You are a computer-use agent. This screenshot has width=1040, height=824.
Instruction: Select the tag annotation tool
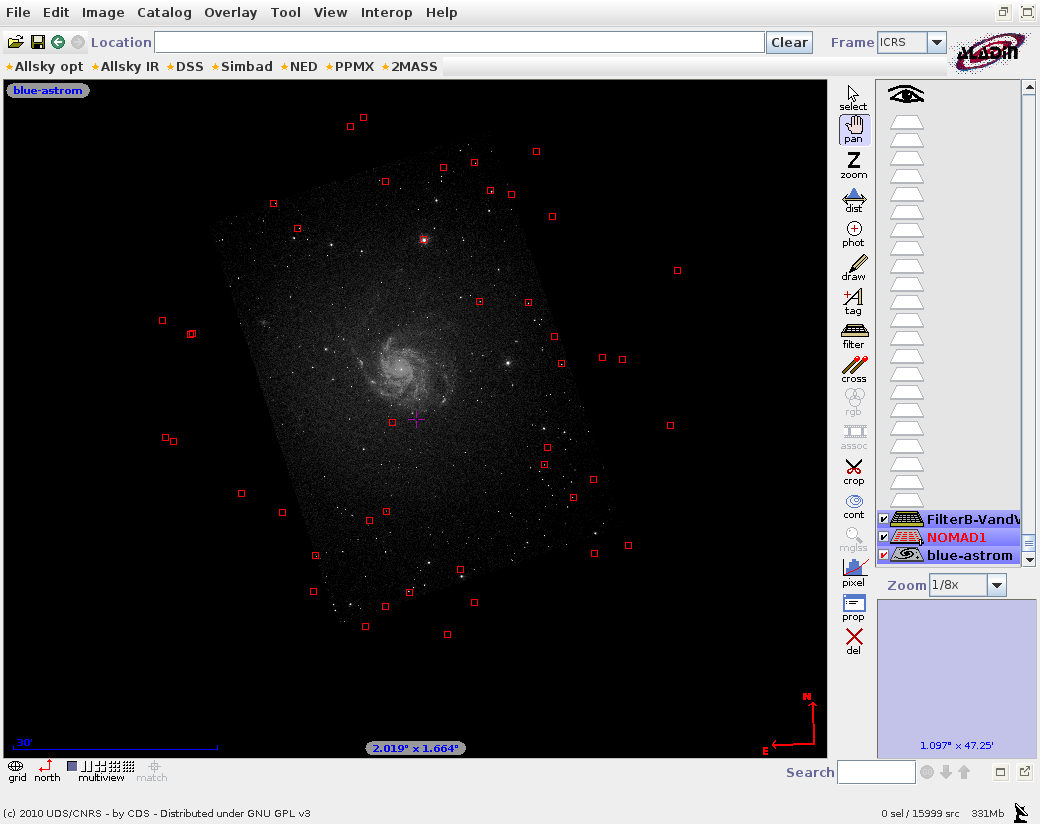click(x=853, y=301)
